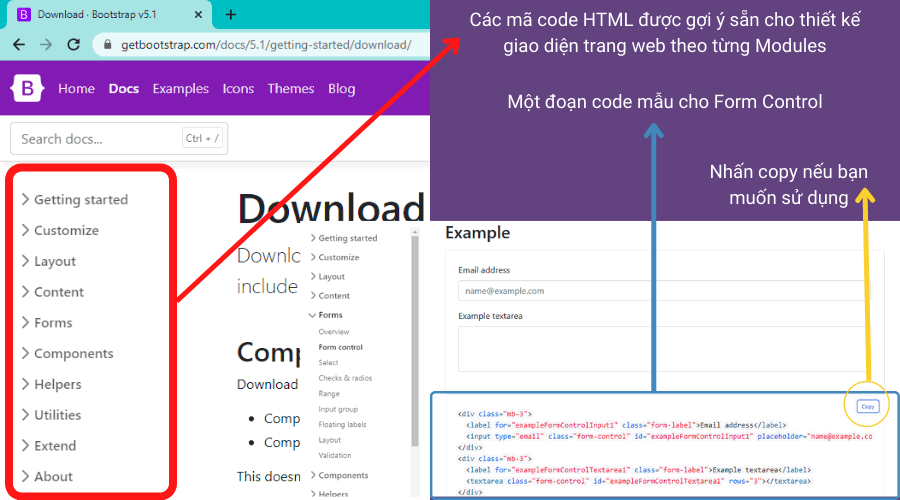900x500 pixels.
Task: Open Home in the navbar
Action: [x=76, y=89]
